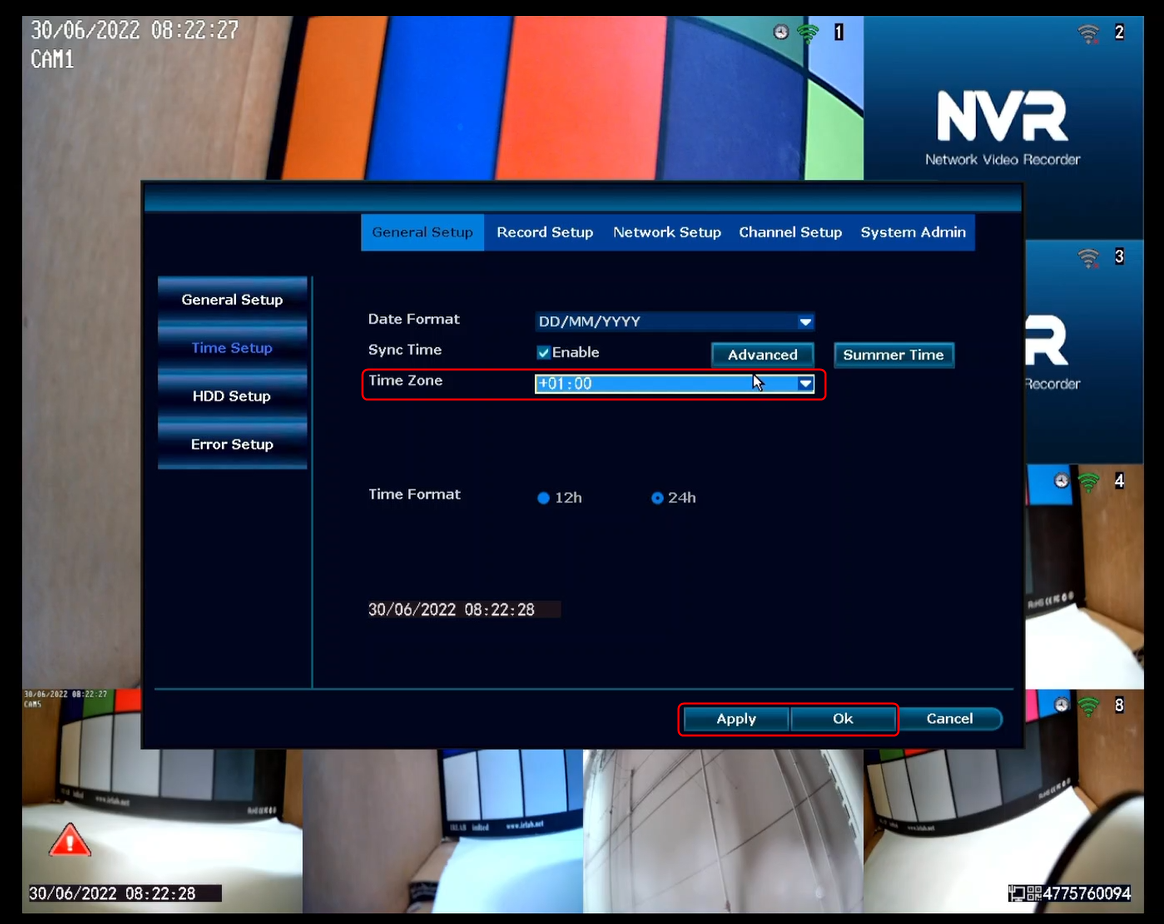
Task: Click the QR code icon beside device ID
Action: (1034, 894)
